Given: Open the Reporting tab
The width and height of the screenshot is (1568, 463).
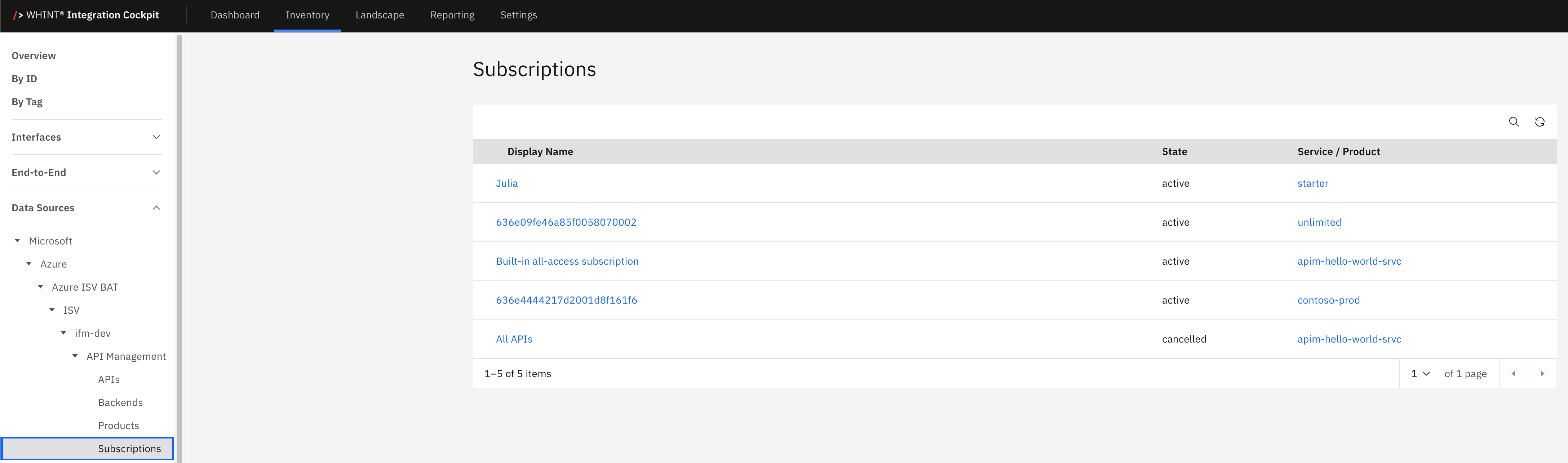Looking at the screenshot, I should click(x=452, y=15).
